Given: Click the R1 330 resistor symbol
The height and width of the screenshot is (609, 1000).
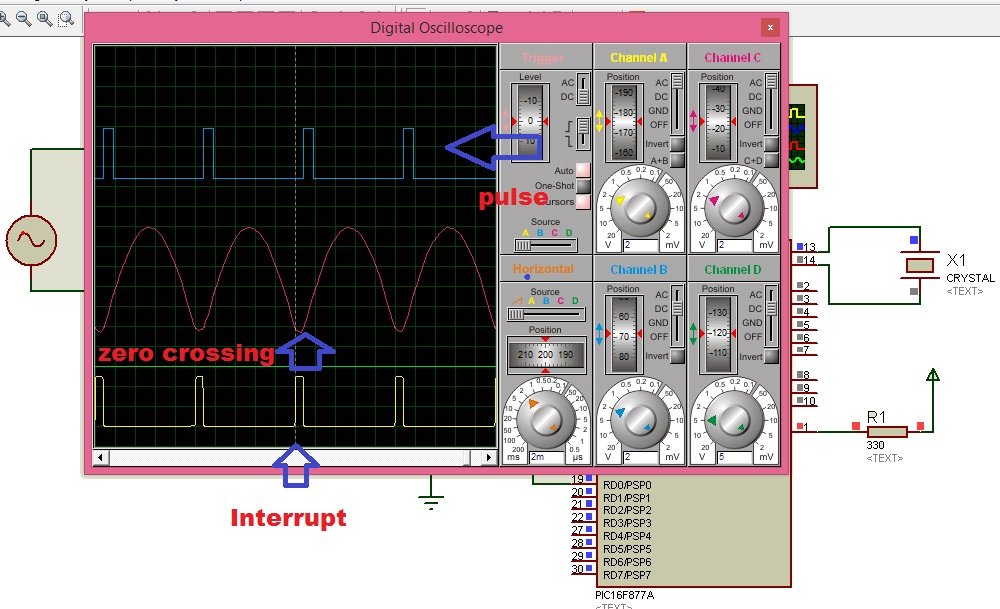Looking at the screenshot, I should (885, 430).
